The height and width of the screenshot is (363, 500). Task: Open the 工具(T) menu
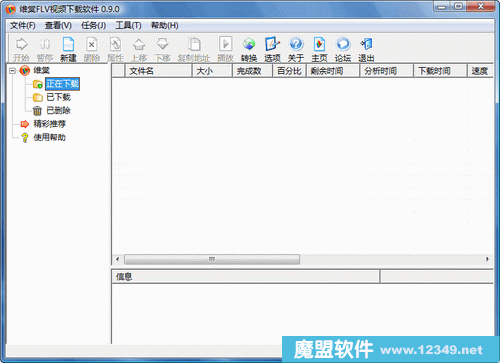pos(128,25)
